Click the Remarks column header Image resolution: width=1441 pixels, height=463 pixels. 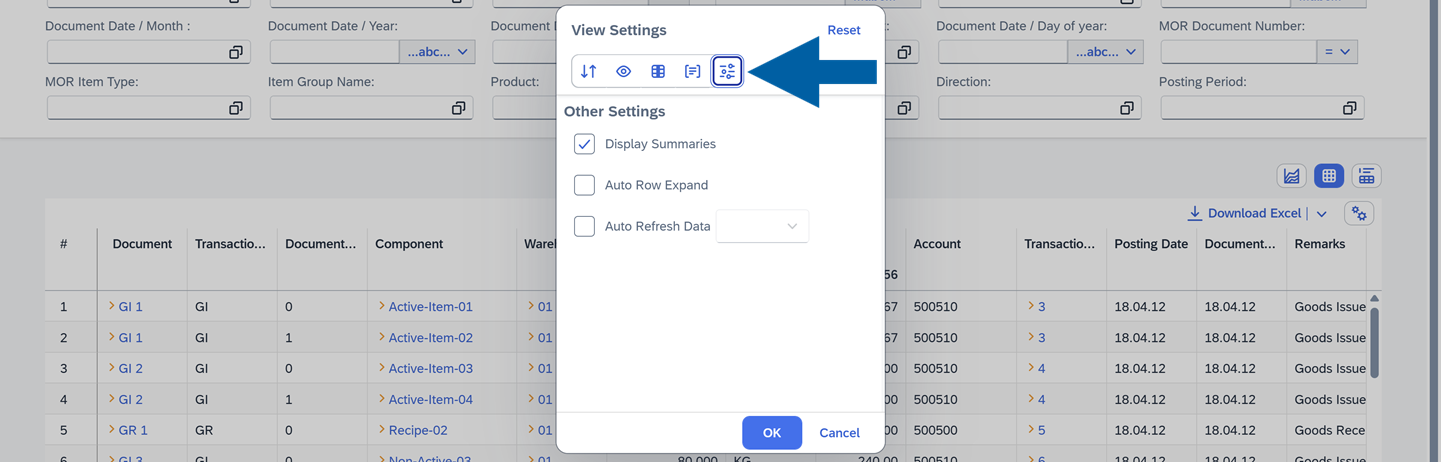(x=1319, y=244)
